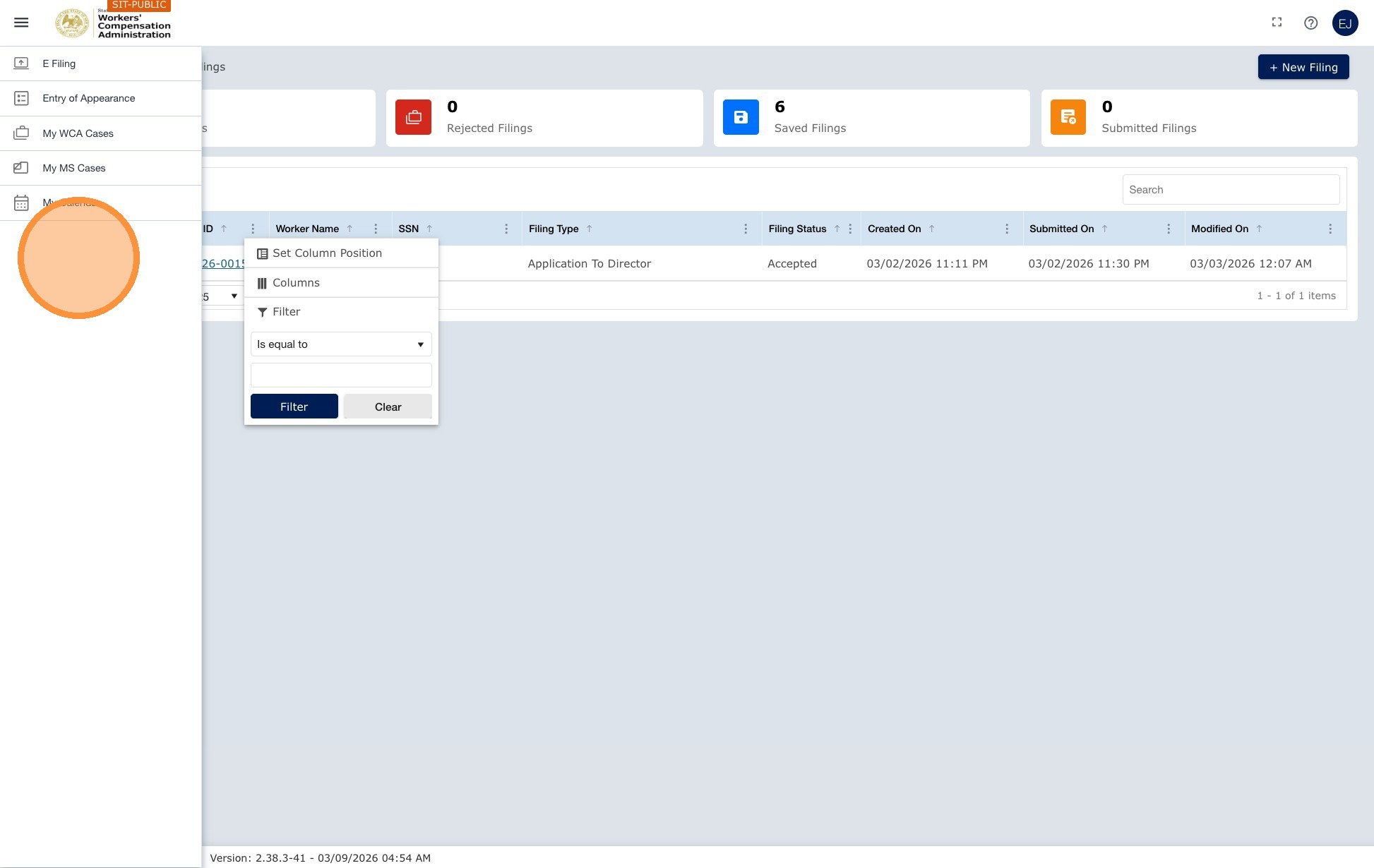The image size is (1374, 868).
Task: Click the blue Saved Filings disk icon
Action: click(x=741, y=117)
